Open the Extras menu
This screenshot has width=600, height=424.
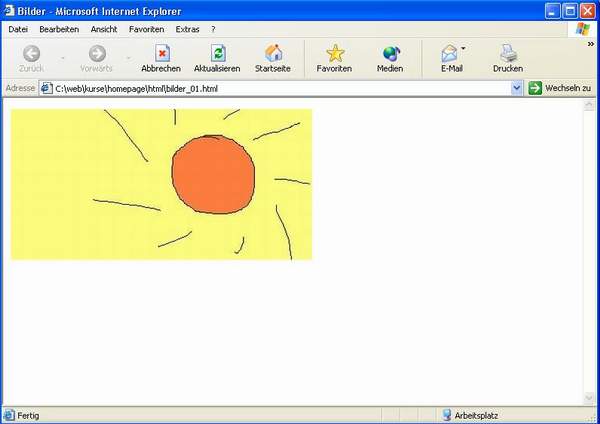coord(188,29)
